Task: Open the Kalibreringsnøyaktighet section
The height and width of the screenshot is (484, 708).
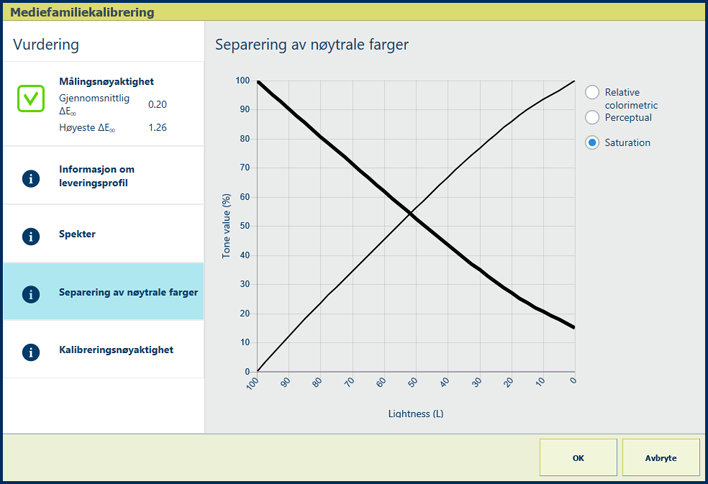Action: pyautogui.click(x=104, y=349)
